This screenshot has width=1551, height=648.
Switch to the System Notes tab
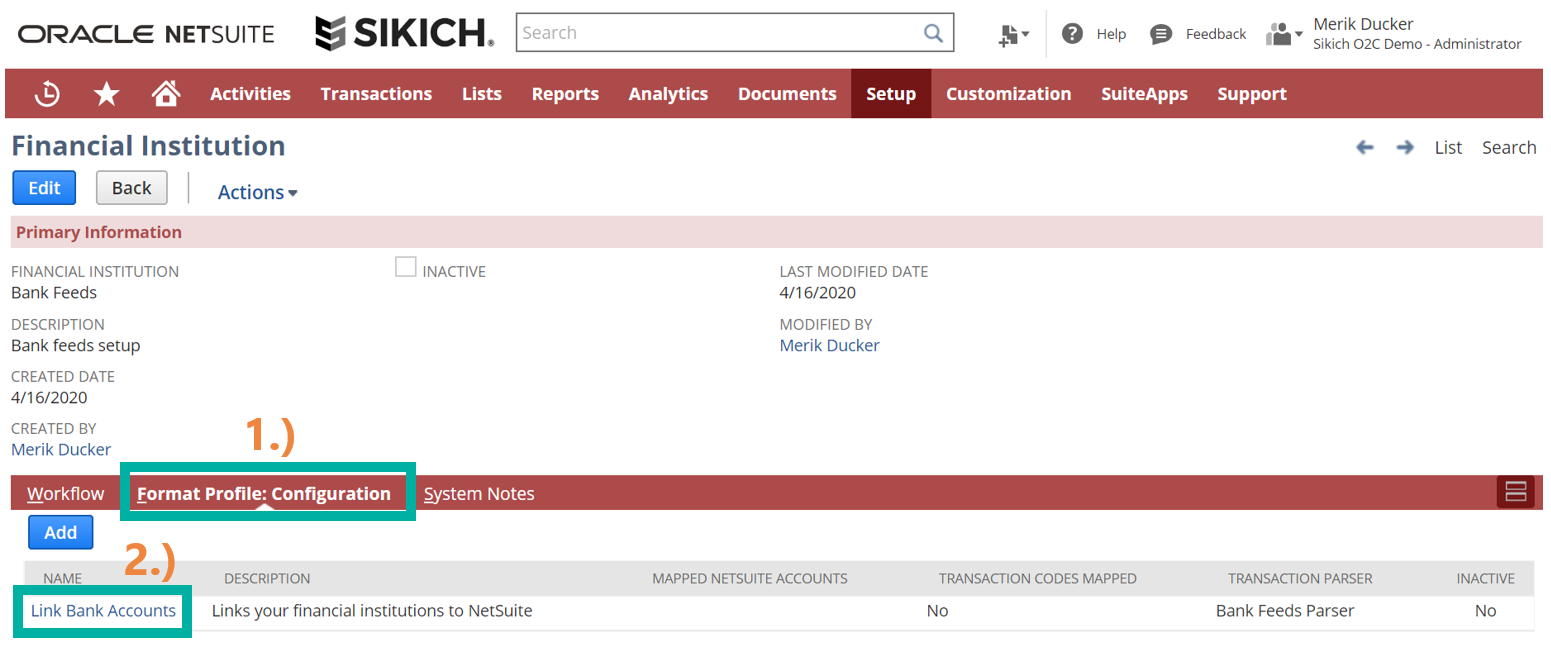coord(479,494)
